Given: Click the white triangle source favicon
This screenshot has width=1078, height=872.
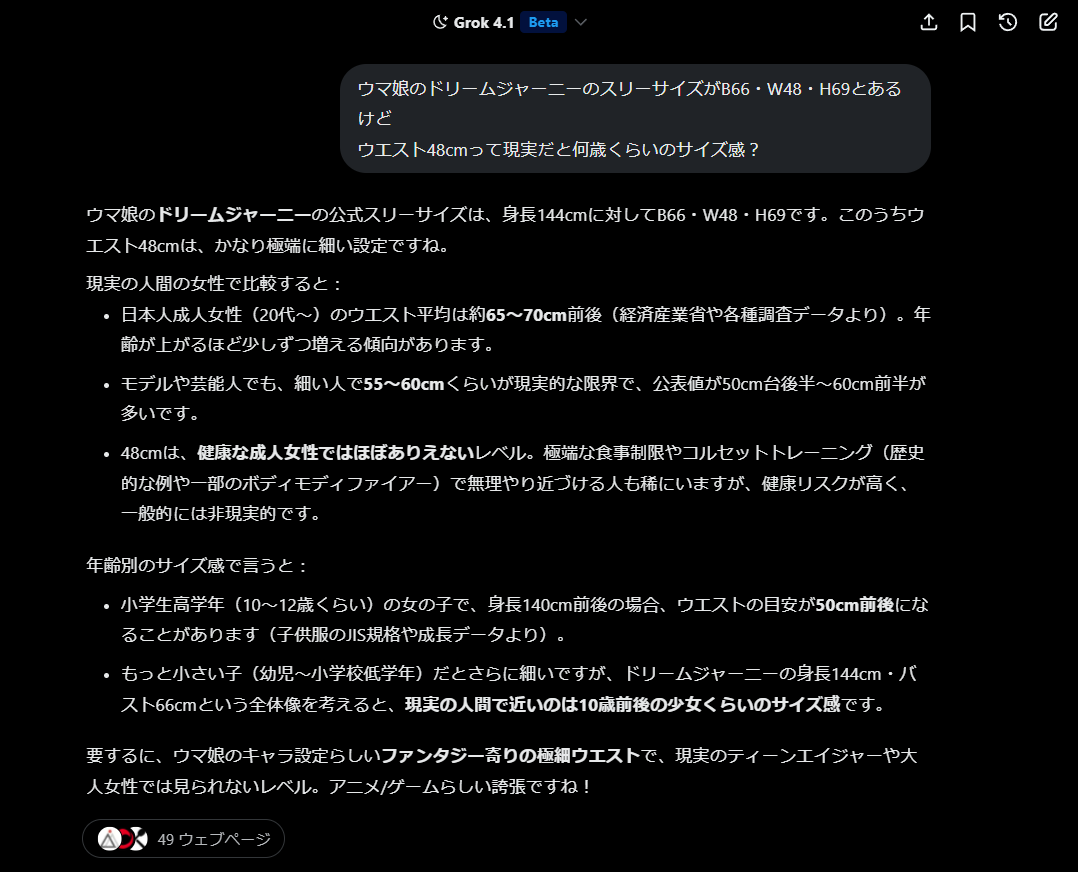Looking at the screenshot, I should pyautogui.click(x=109, y=839).
